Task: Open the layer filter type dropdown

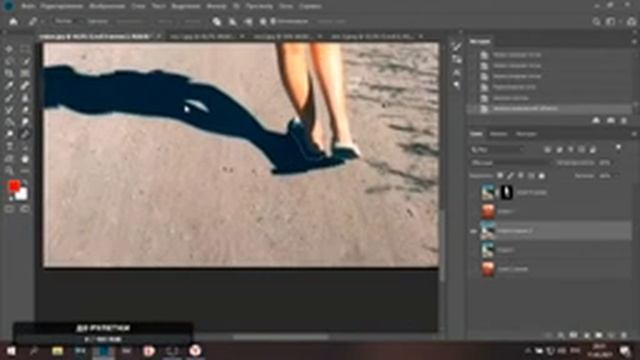Action: tap(498, 150)
